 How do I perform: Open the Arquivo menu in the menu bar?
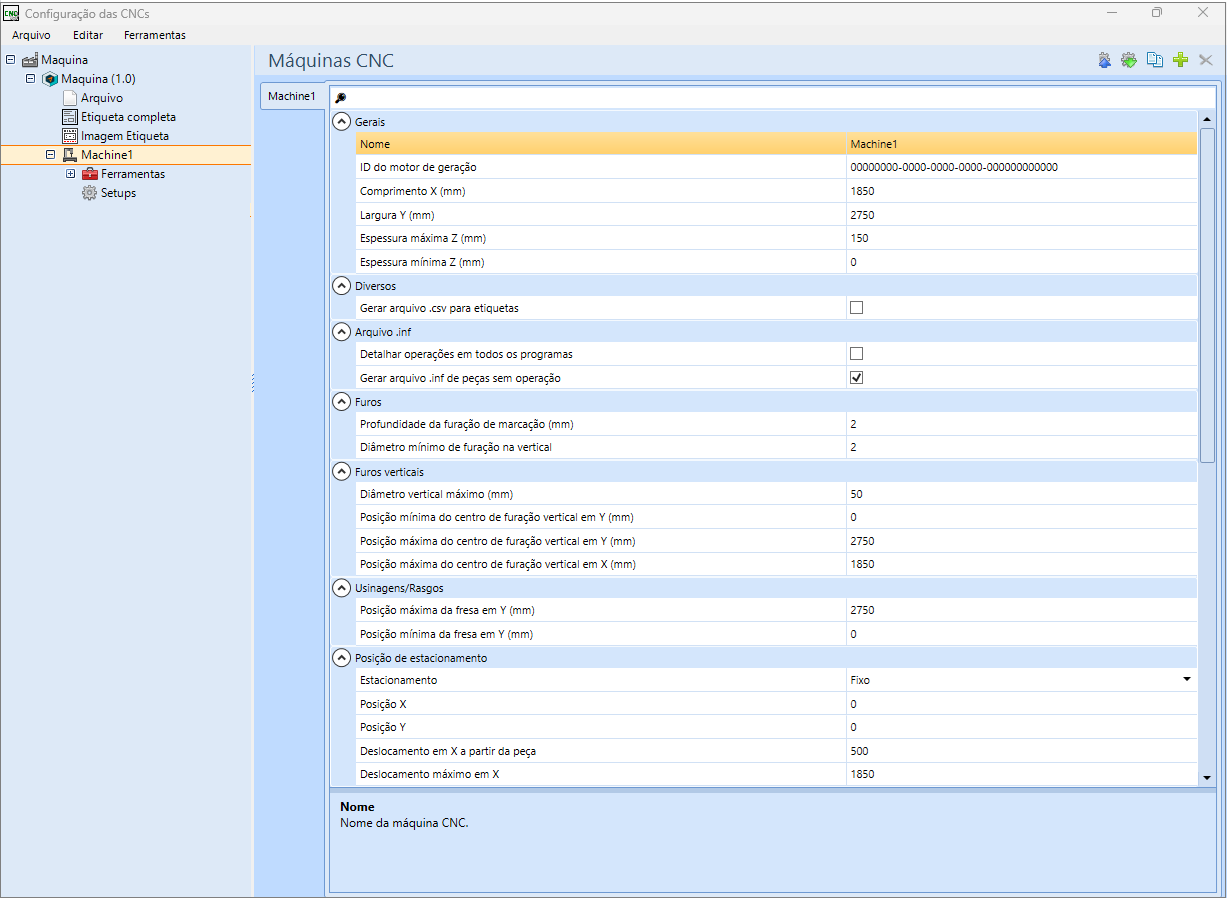pyautogui.click(x=31, y=35)
